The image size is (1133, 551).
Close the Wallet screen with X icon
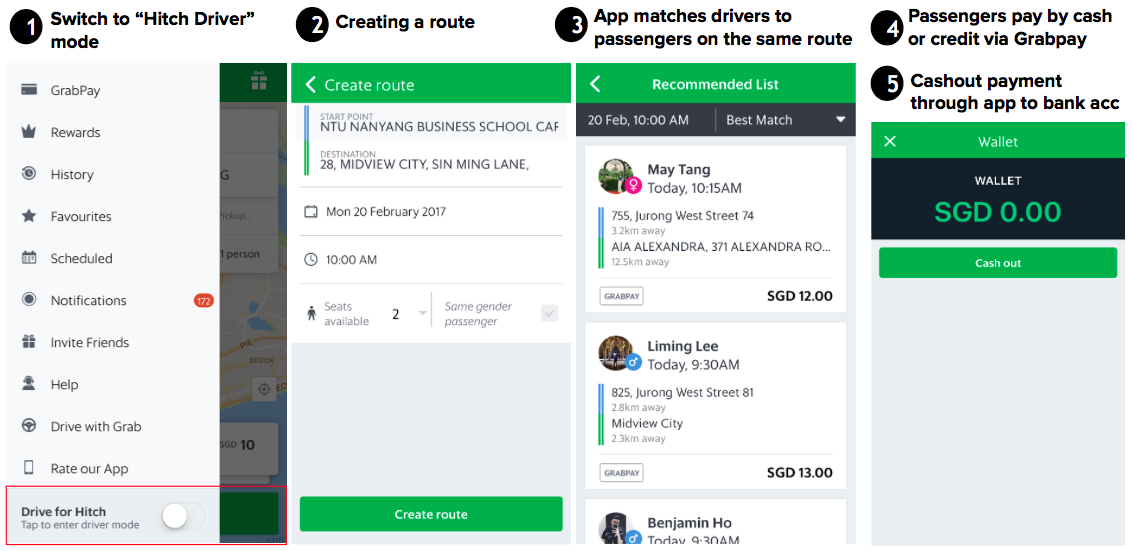[890, 142]
